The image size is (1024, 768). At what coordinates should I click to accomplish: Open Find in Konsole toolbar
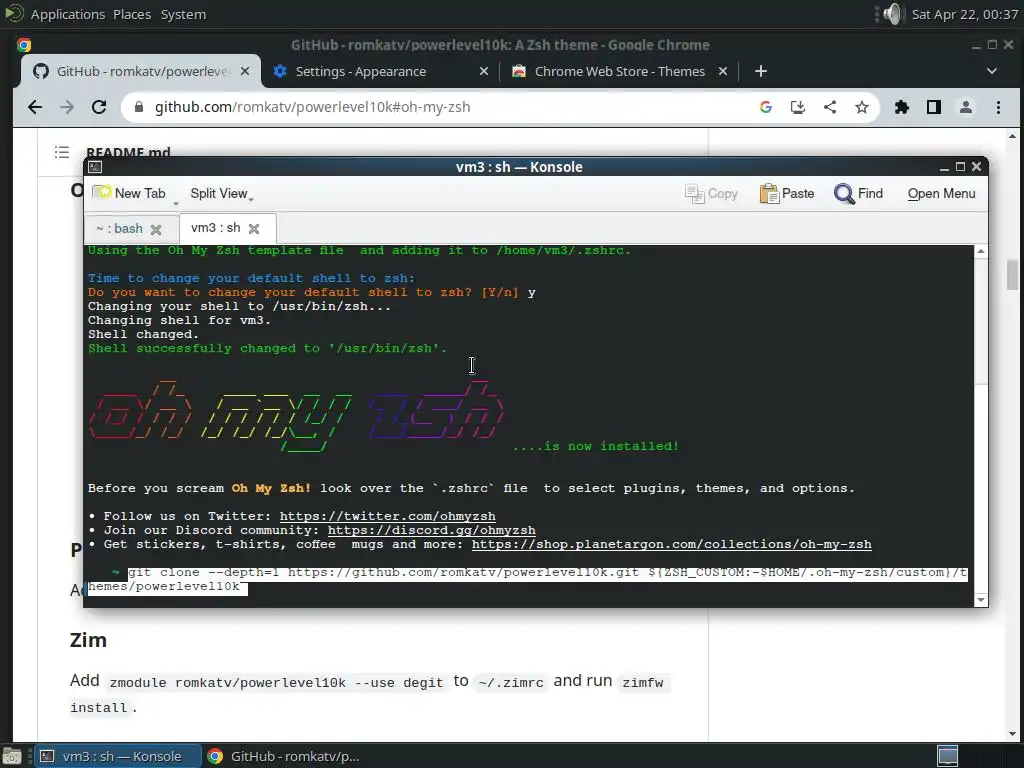click(x=859, y=194)
